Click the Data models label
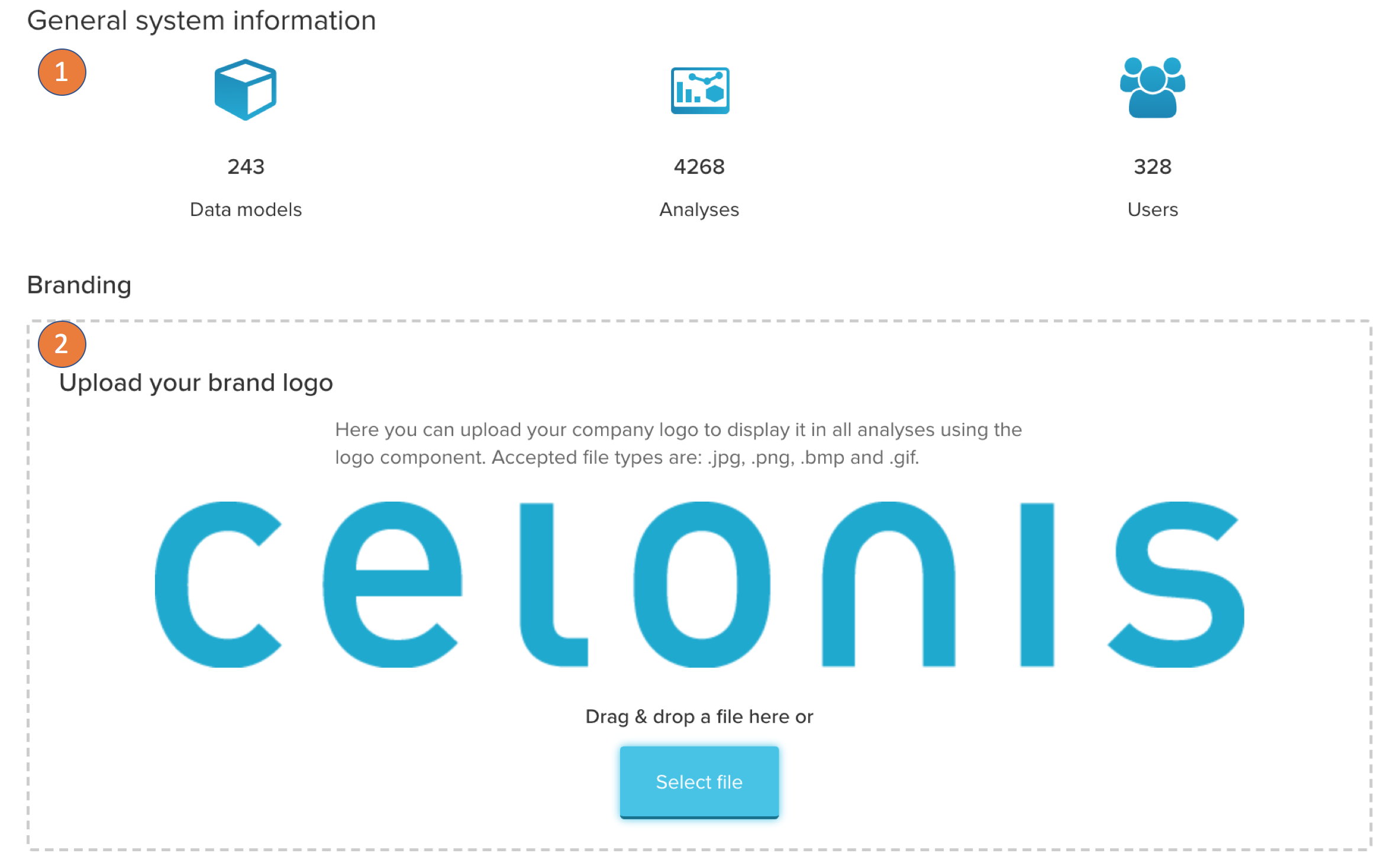The width and height of the screenshot is (1400, 866). point(246,209)
